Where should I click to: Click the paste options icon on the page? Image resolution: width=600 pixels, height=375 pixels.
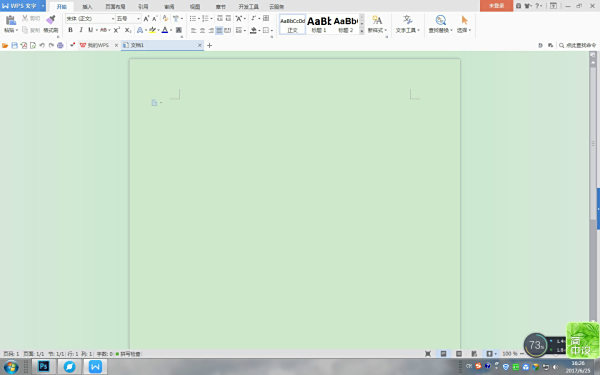click(154, 103)
